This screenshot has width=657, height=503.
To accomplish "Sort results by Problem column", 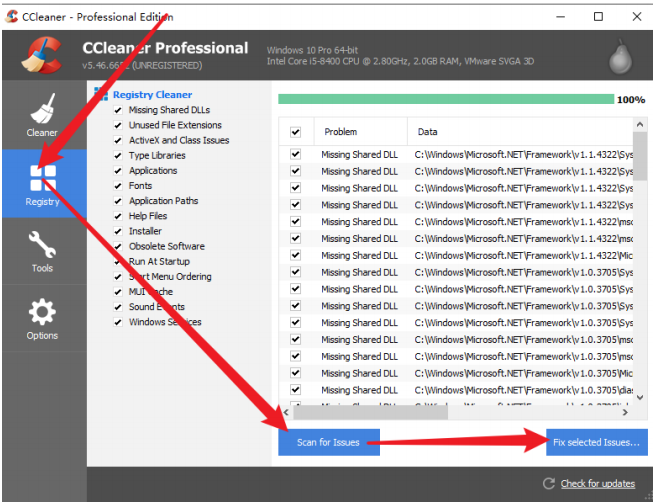I will click(x=360, y=132).
